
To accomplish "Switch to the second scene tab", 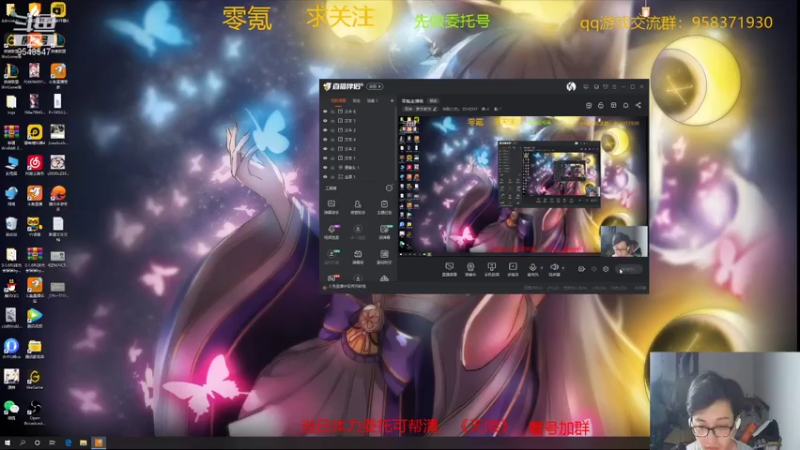I will (357, 101).
